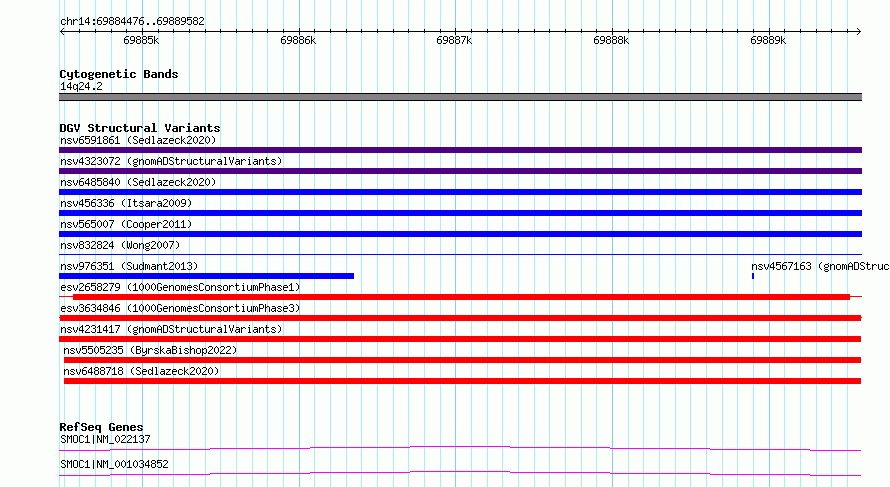Open the SMOC1|NM_001034852 gene label

tap(114, 464)
